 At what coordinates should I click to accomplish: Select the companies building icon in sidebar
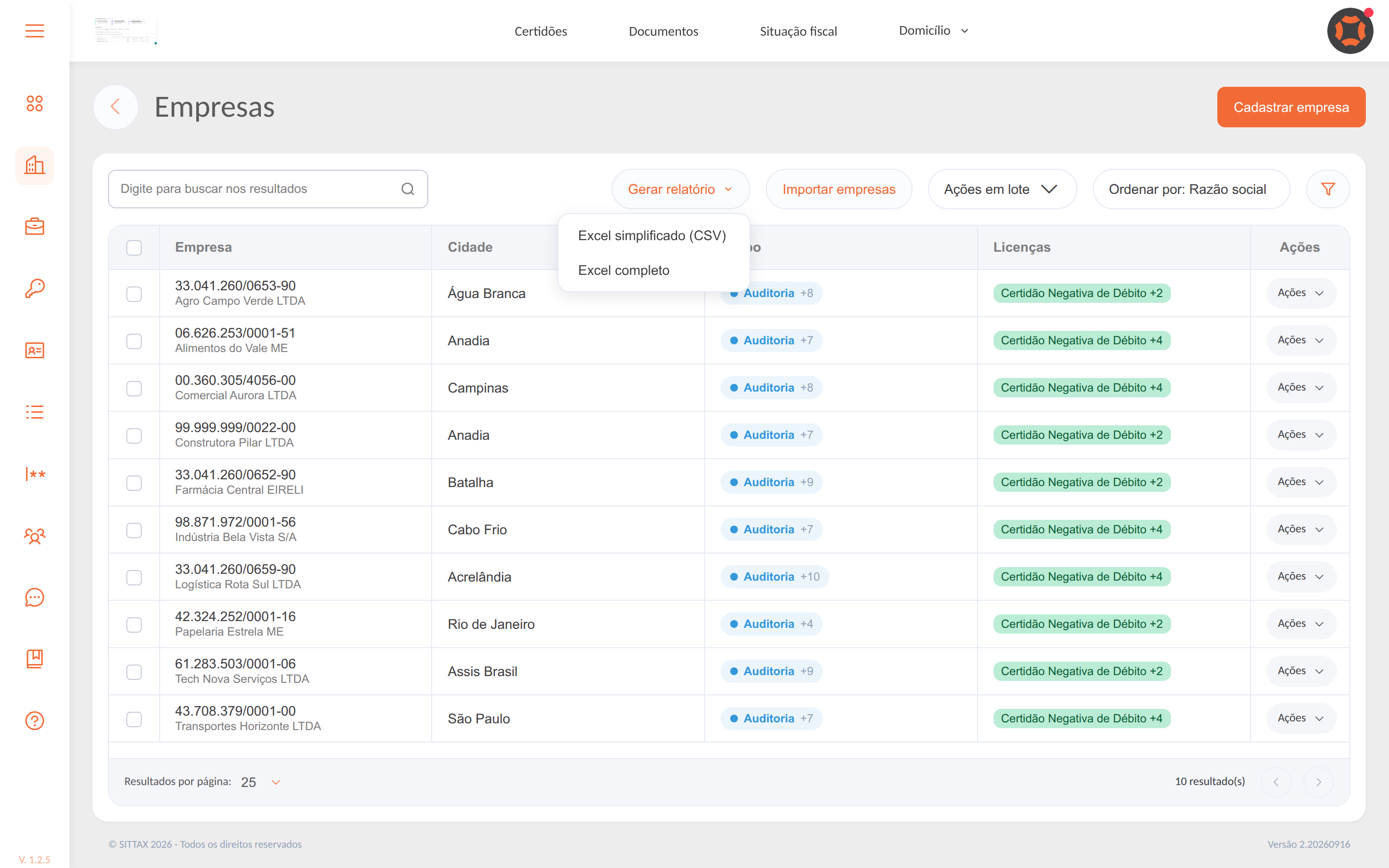34,165
